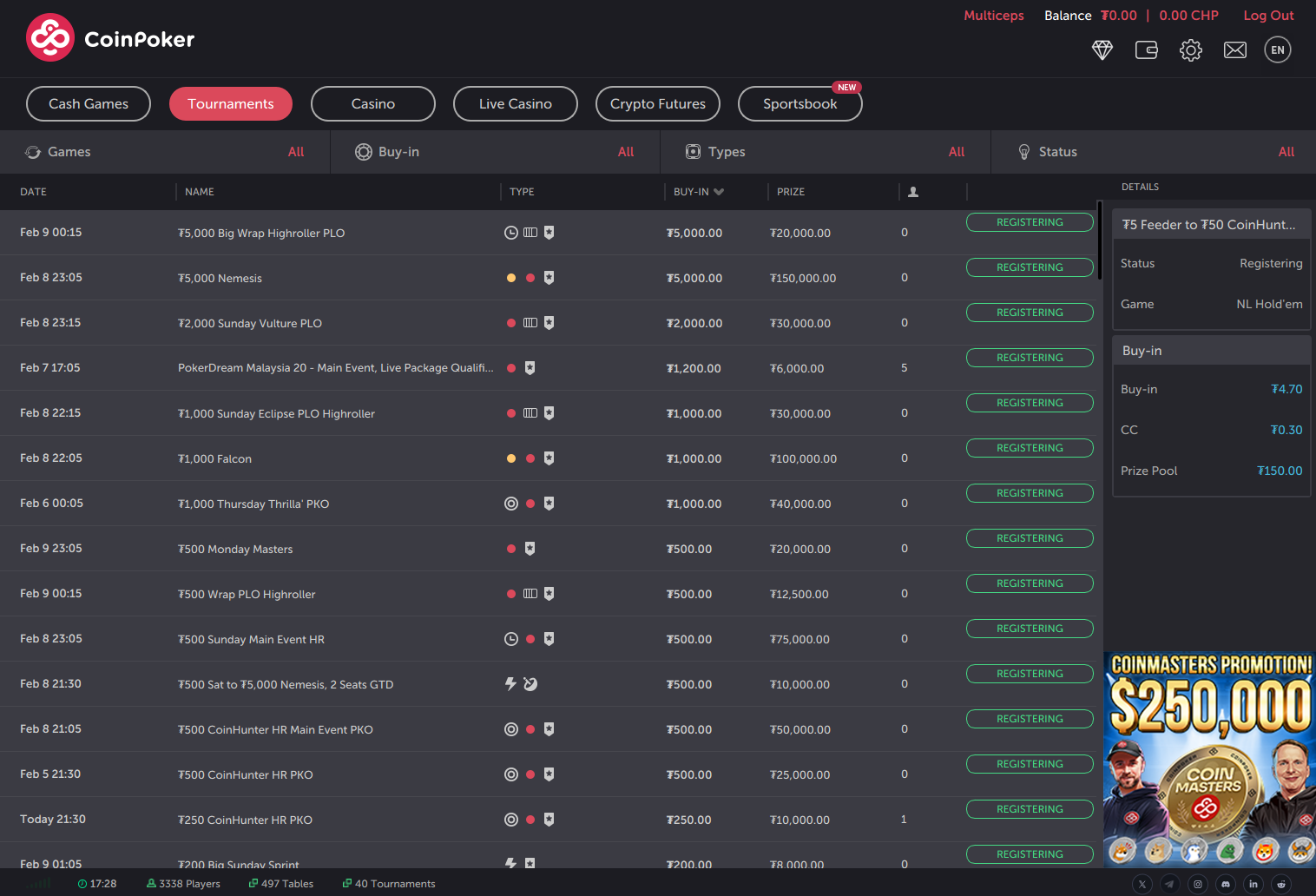Screen dimensions: 1316x896
Task: Change language with the EN selector
Action: [1277, 50]
